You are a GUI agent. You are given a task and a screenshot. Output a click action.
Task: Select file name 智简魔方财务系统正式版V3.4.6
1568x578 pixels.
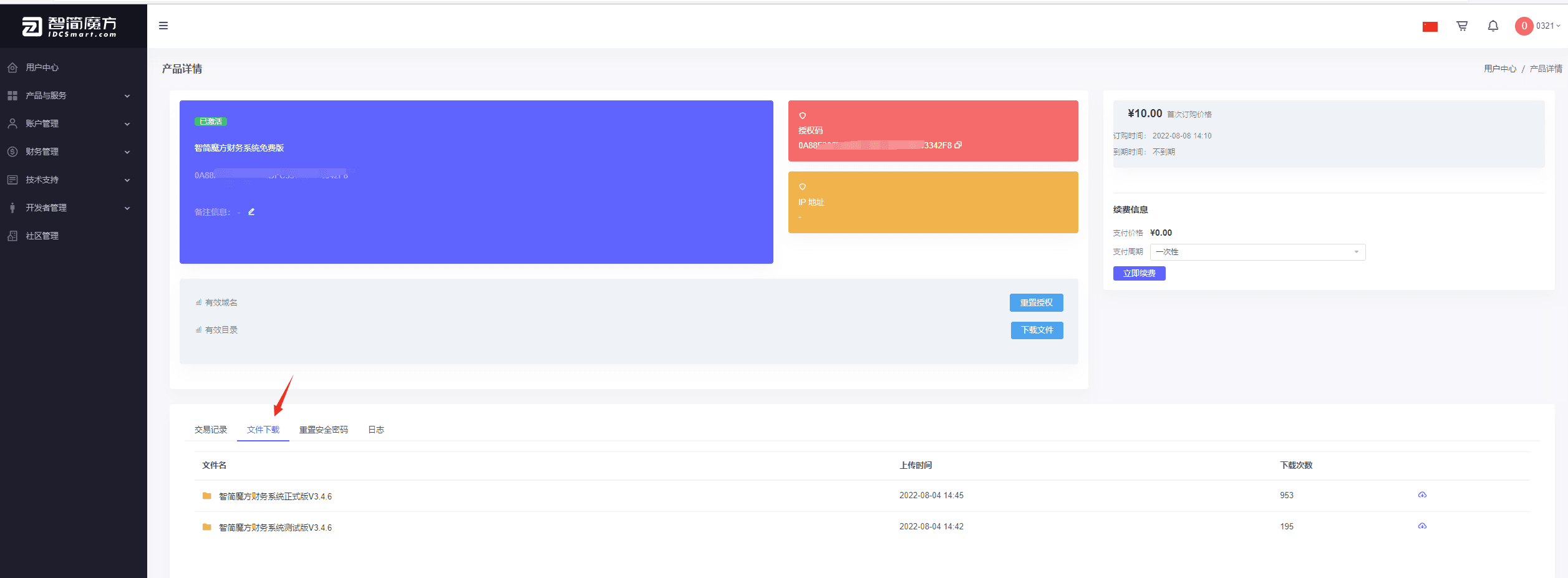coord(275,496)
